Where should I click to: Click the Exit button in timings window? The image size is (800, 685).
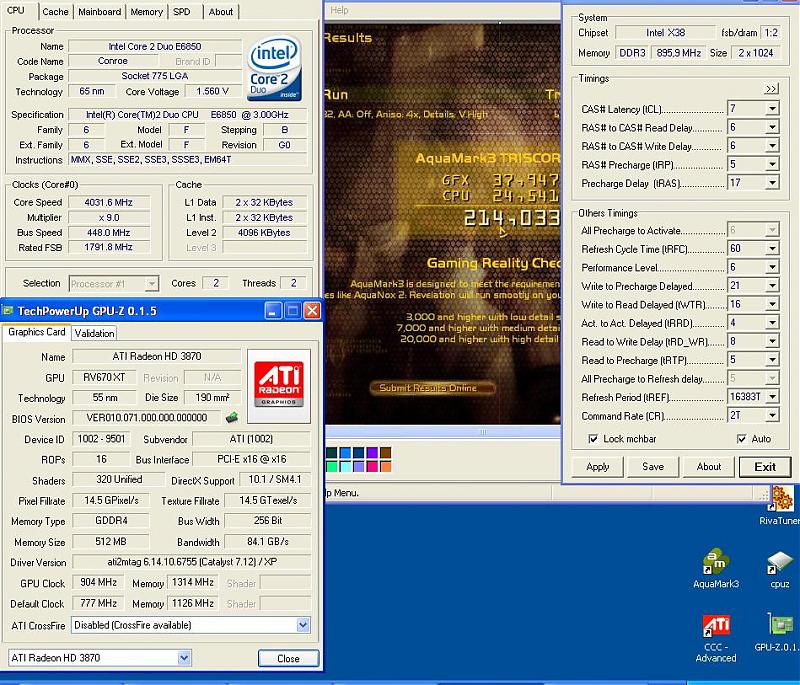coord(765,467)
